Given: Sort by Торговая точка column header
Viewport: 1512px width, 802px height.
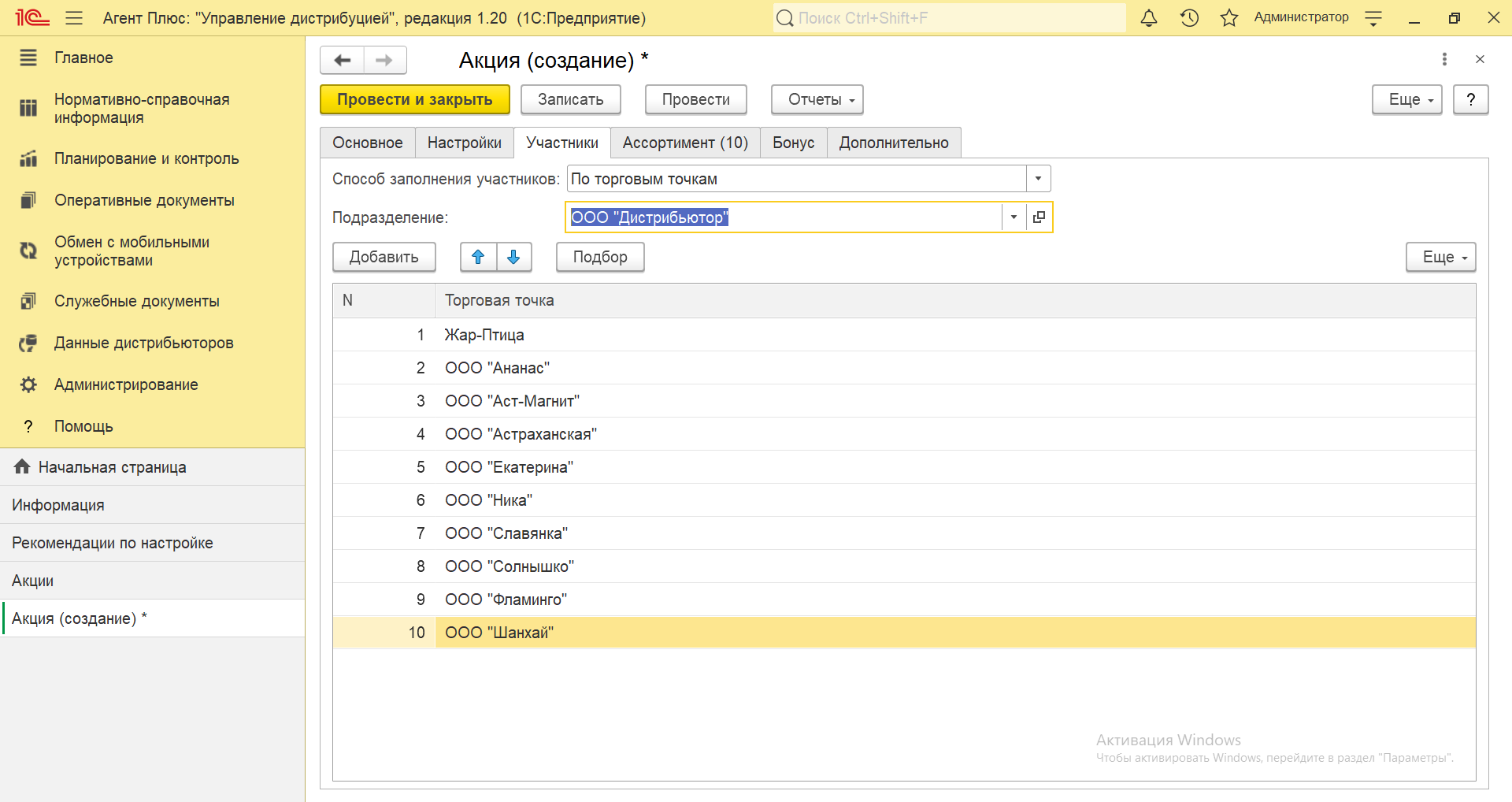Looking at the screenshot, I should (x=955, y=300).
